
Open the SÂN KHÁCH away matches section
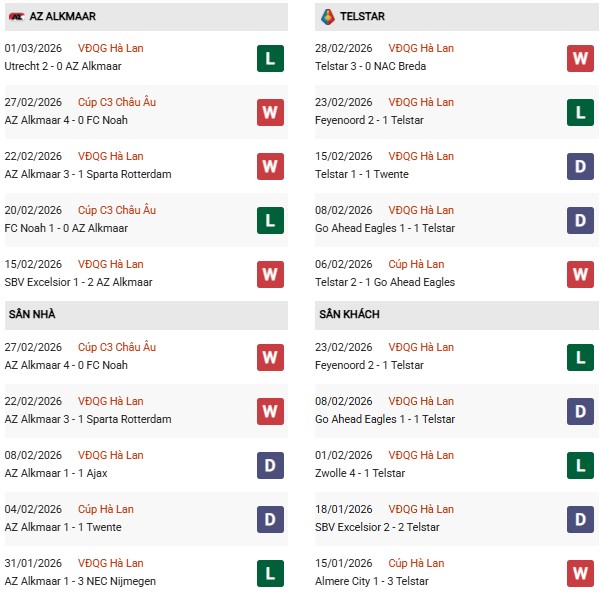click(350, 314)
